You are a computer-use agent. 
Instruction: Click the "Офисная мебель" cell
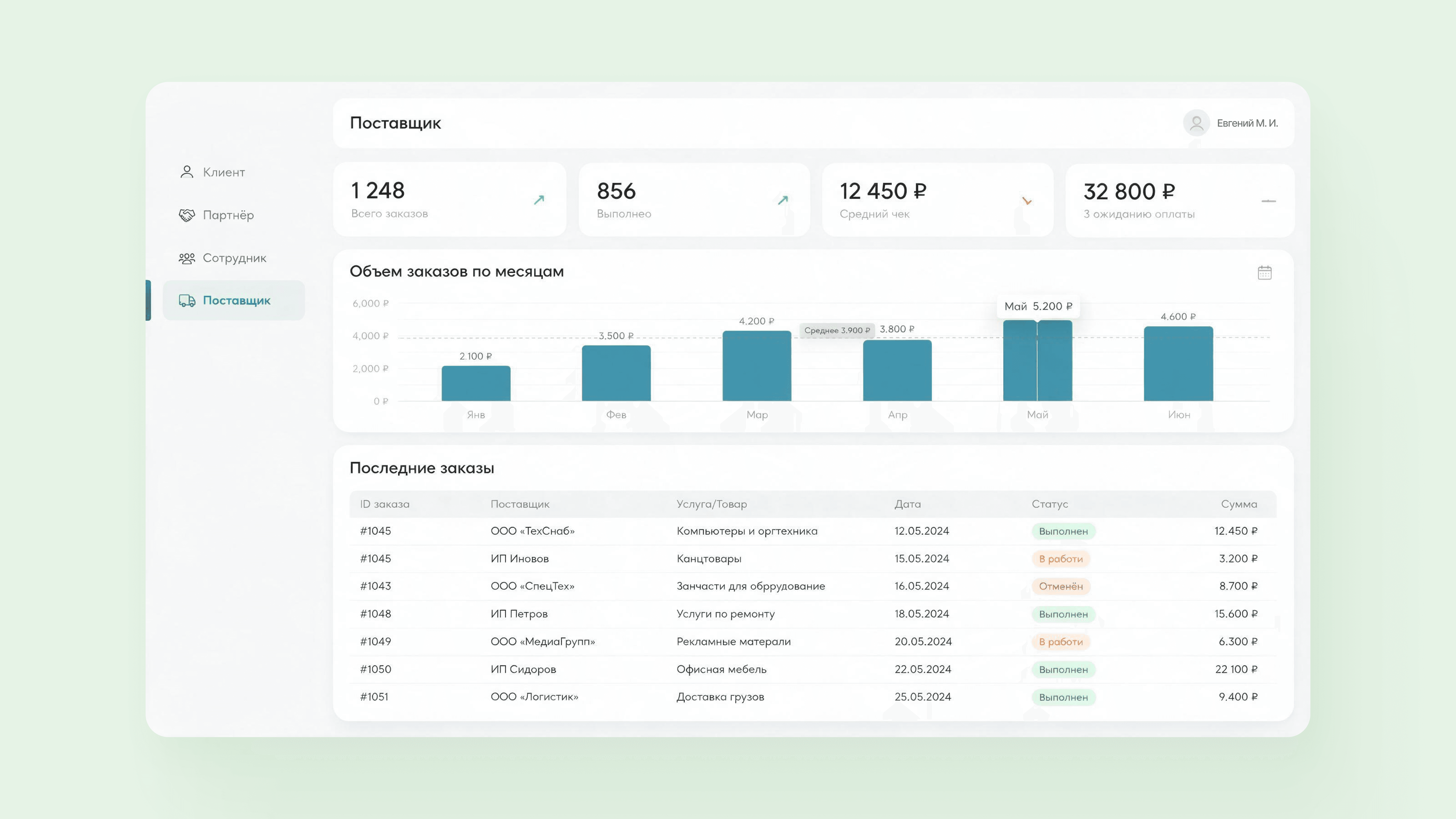tap(722, 670)
